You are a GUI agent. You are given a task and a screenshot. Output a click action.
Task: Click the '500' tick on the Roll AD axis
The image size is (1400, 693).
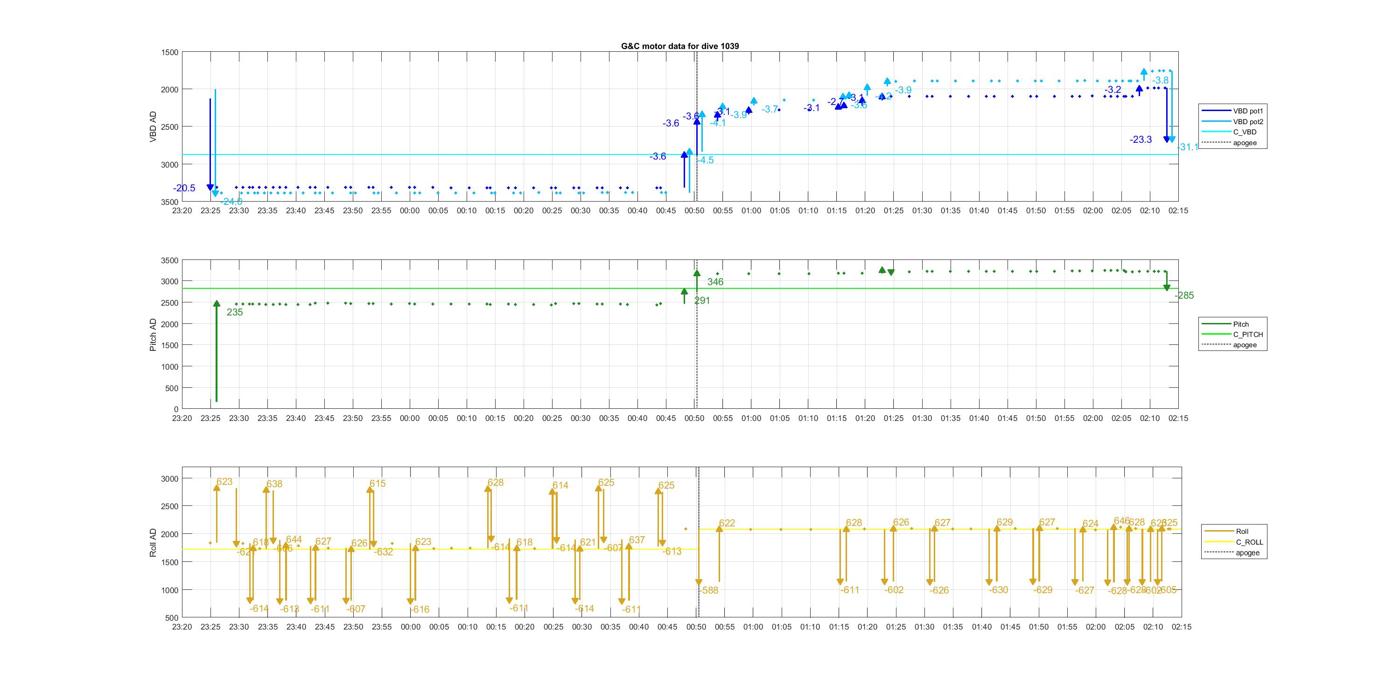[172, 618]
